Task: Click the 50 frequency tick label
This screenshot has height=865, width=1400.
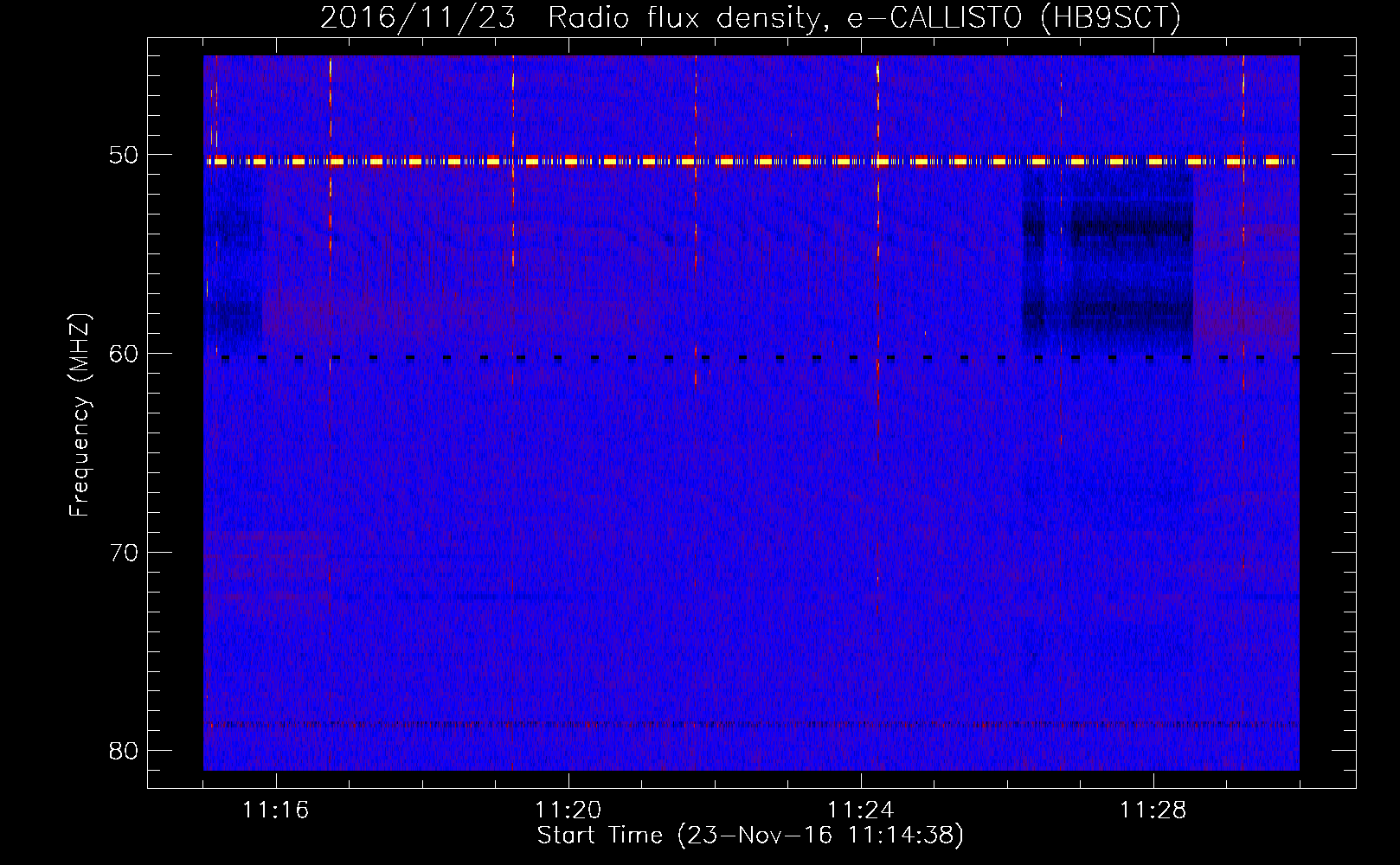Action: point(124,156)
